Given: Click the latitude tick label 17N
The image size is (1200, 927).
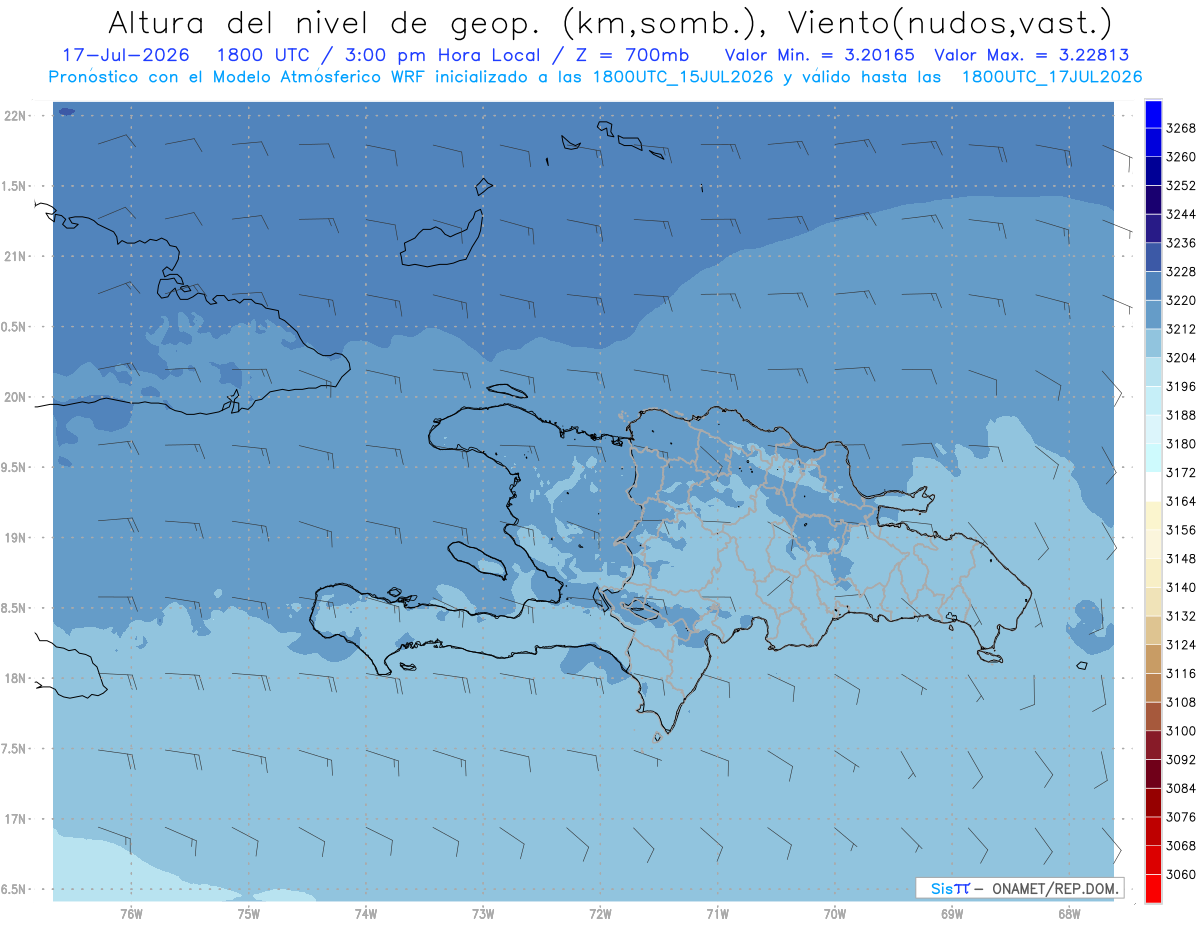Looking at the screenshot, I should (x=14, y=820).
